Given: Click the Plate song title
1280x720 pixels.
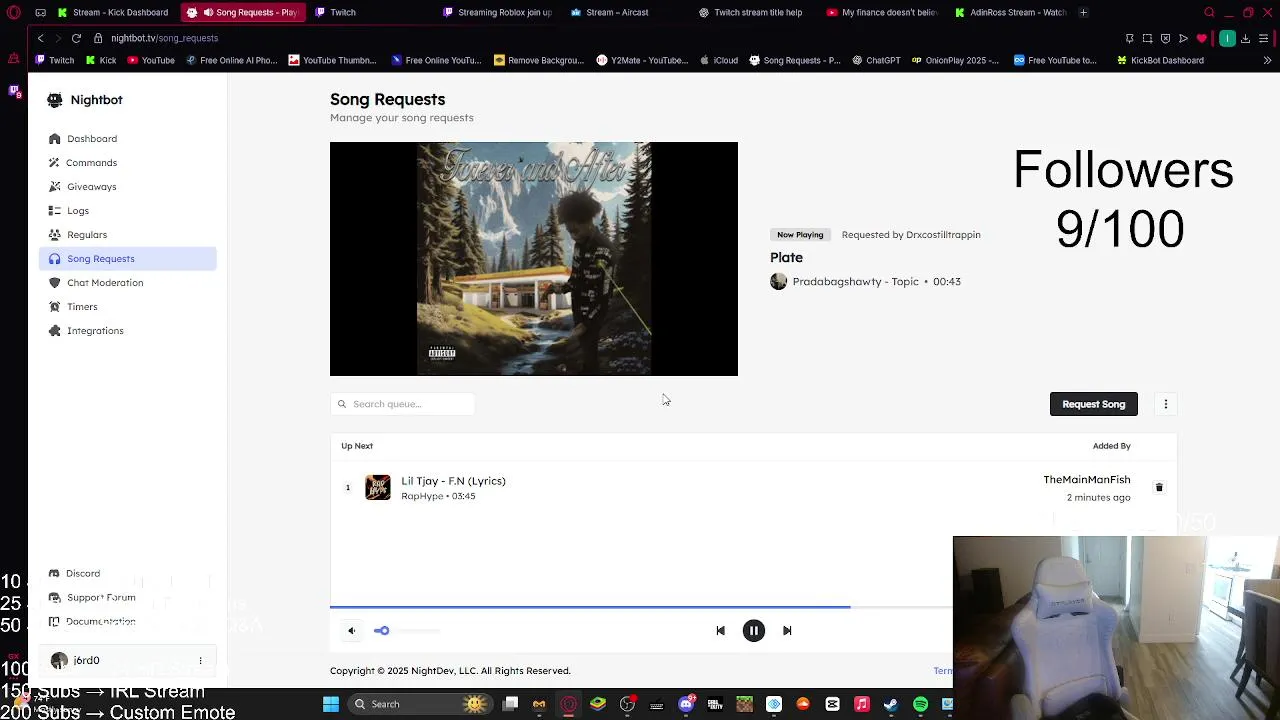Looking at the screenshot, I should point(786,258).
